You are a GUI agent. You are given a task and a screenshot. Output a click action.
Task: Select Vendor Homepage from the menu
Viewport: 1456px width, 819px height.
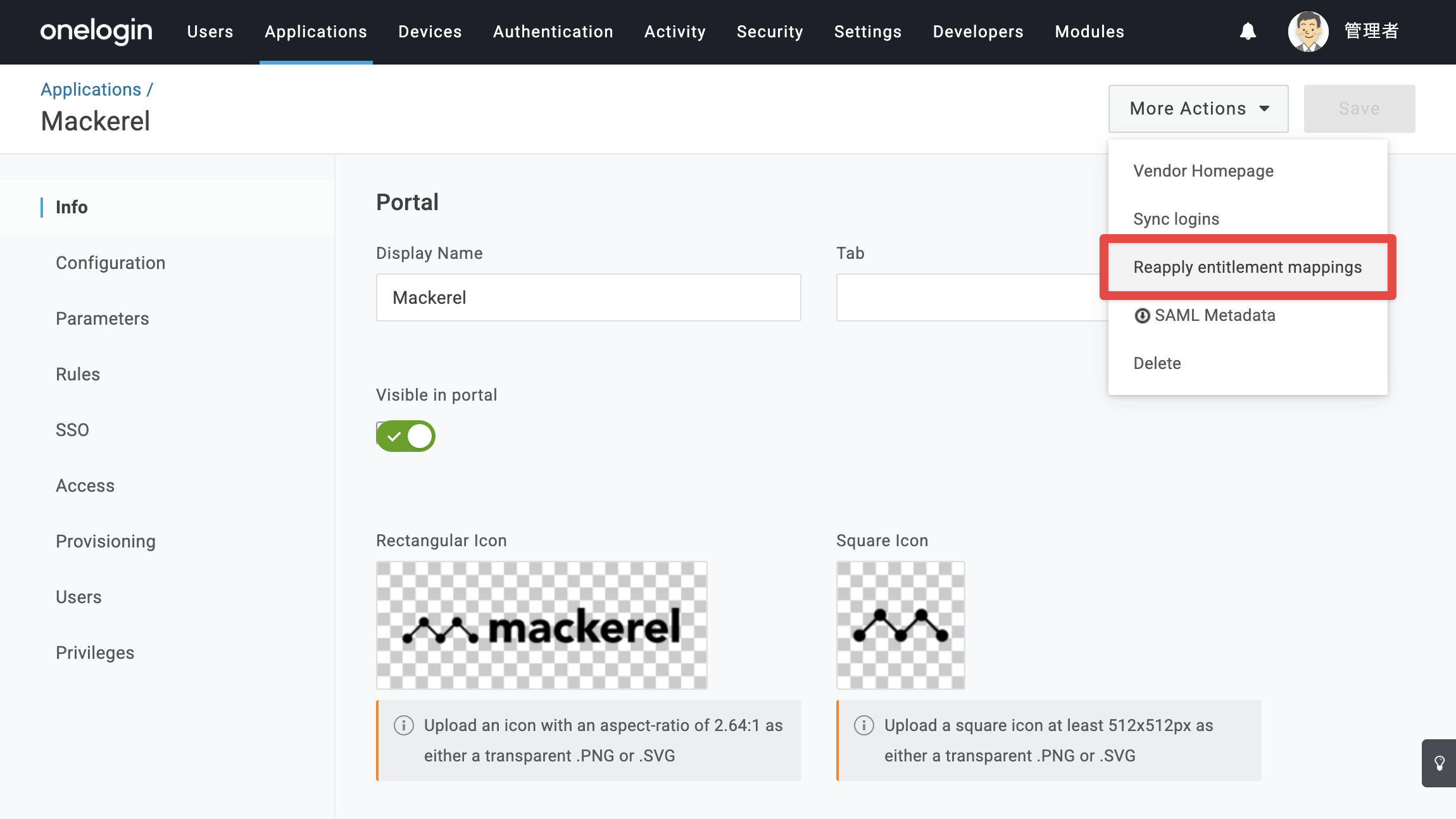(x=1248, y=171)
